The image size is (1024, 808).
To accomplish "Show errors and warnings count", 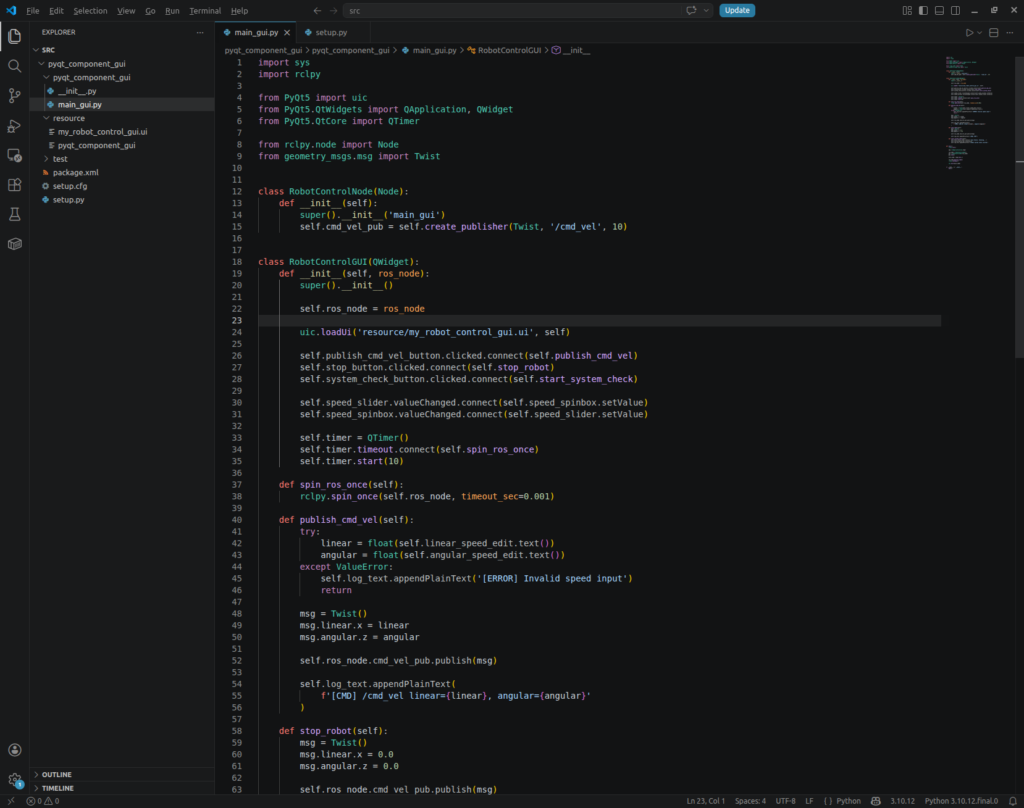I will [43, 801].
